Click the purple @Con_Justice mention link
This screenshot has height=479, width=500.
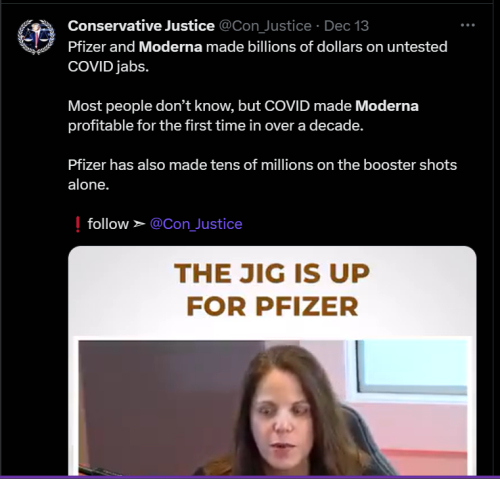click(196, 224)
